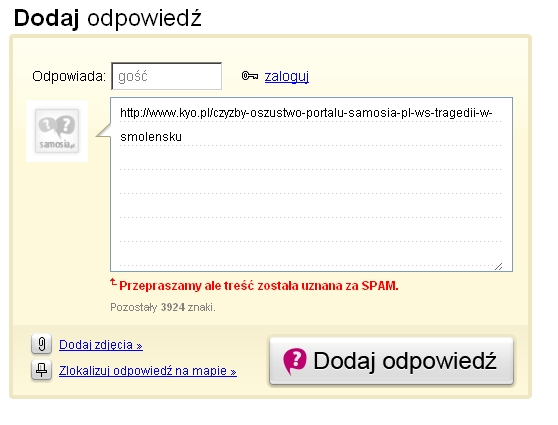Click the URL text inside the answer box
The height and width of the screenshot is (425, 558).
pos(306,113)
